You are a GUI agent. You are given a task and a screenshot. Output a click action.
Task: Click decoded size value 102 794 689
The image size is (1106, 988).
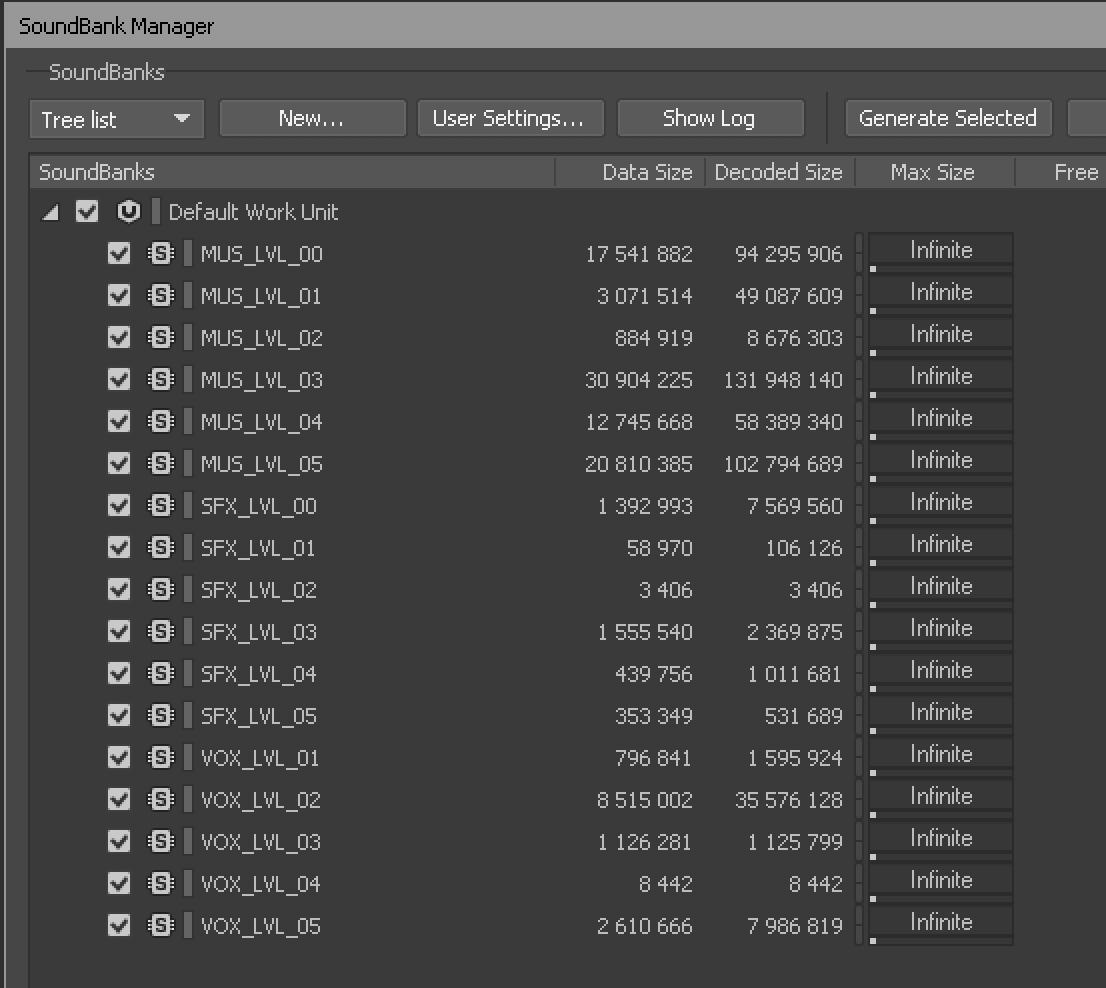point(783,464)
